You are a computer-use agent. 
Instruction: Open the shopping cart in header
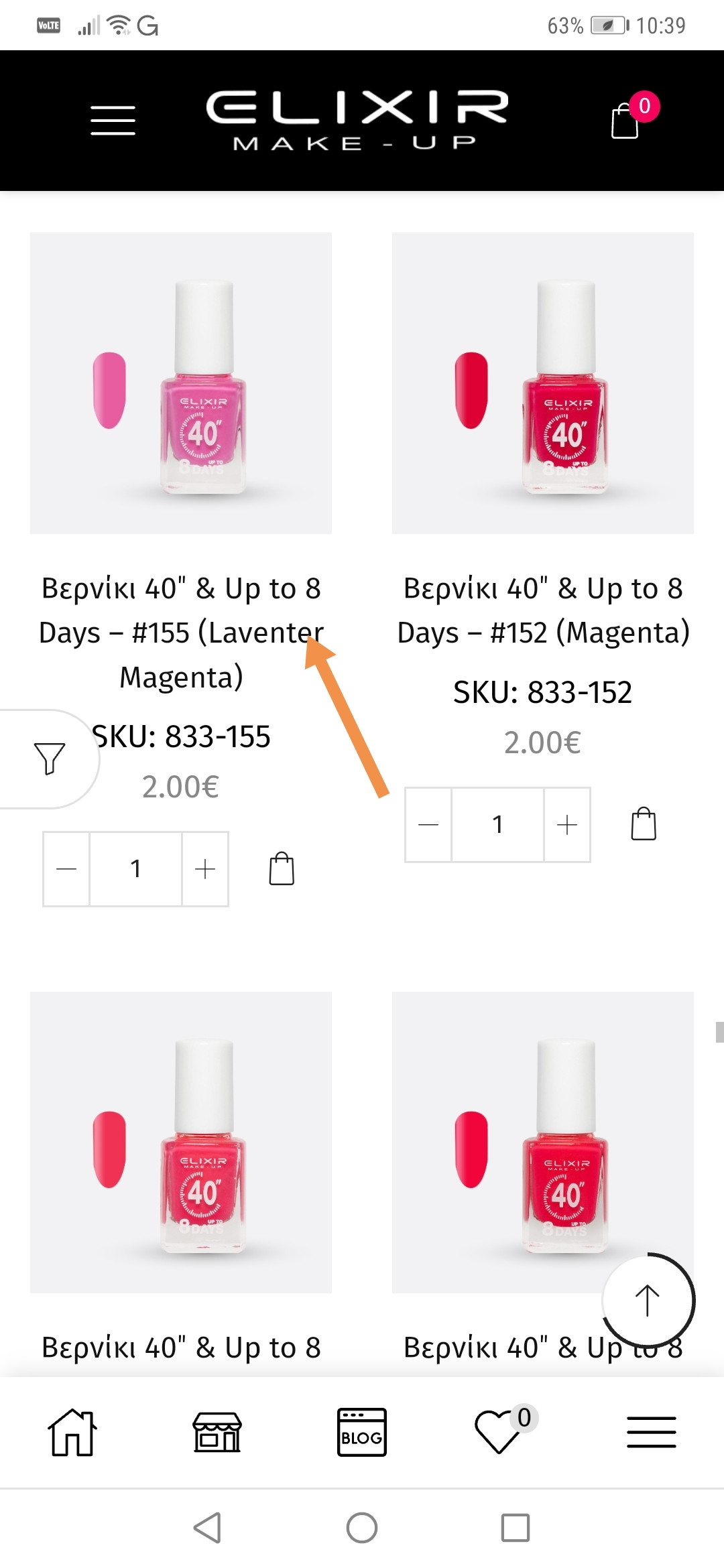point(625,121)
